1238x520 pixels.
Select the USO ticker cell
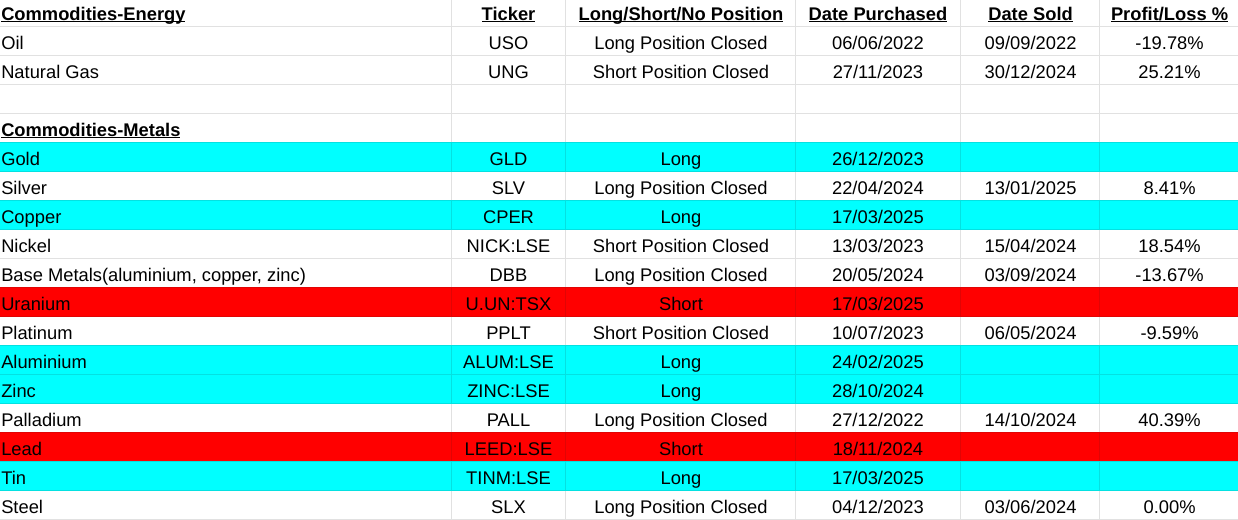508,43
